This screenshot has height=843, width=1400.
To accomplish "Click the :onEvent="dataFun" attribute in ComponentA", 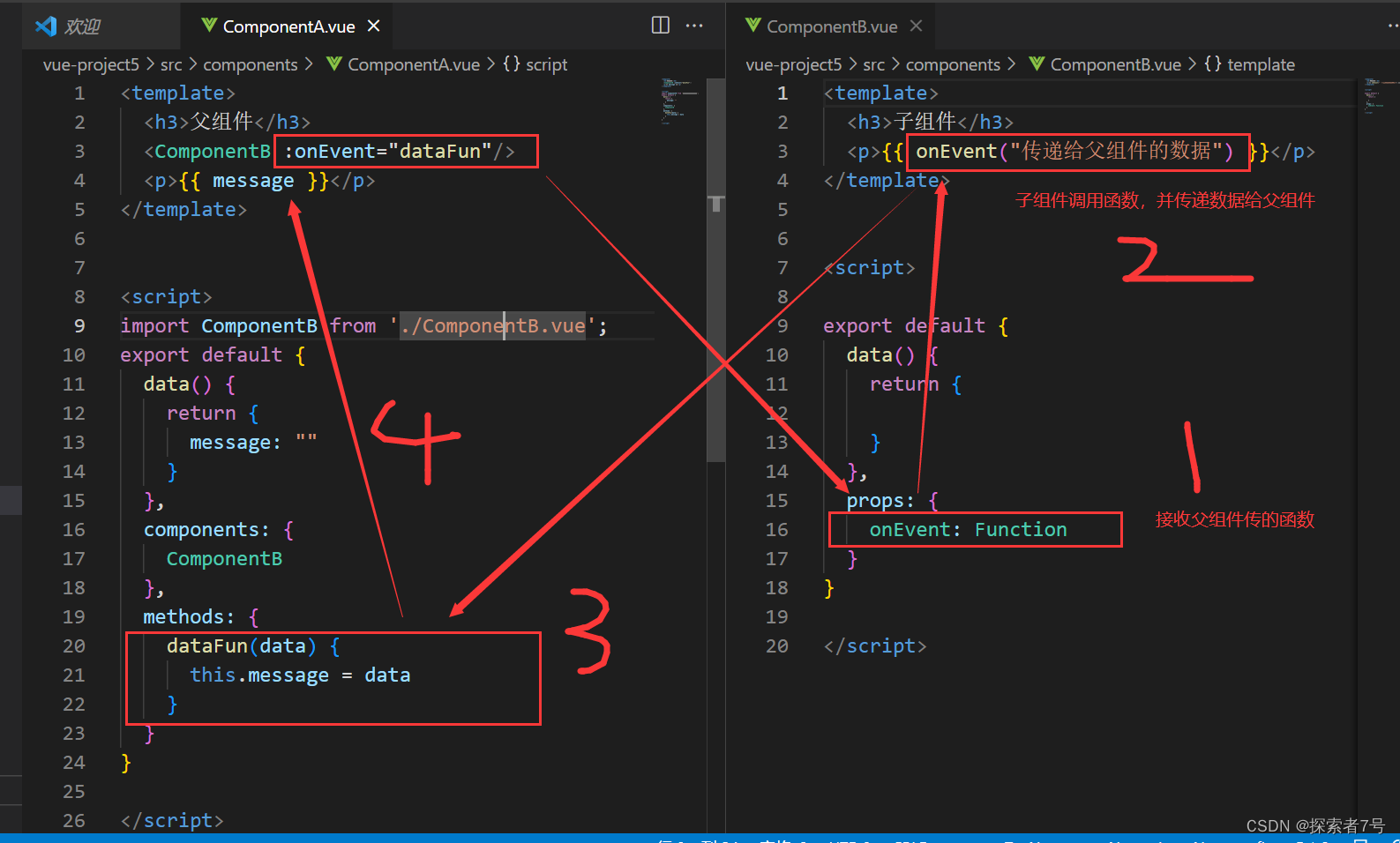I will click(388, 152).
